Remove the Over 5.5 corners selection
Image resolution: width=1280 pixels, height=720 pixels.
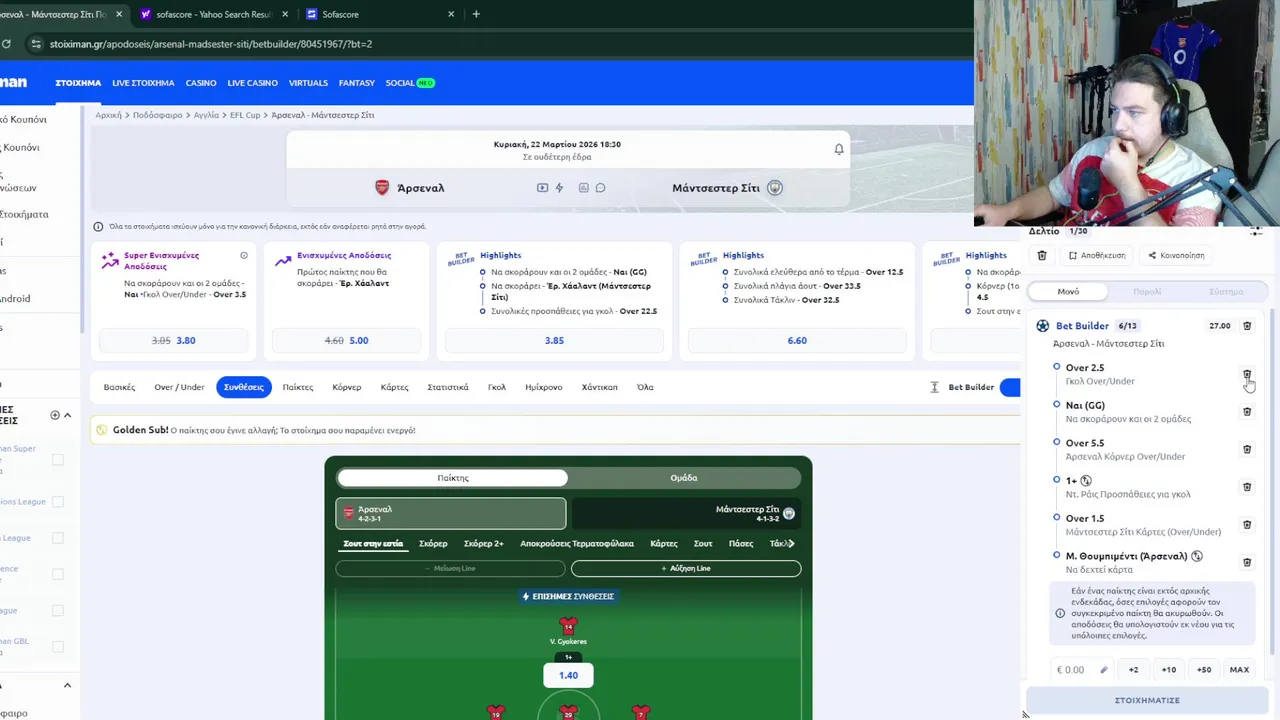tap(1247, 449)
